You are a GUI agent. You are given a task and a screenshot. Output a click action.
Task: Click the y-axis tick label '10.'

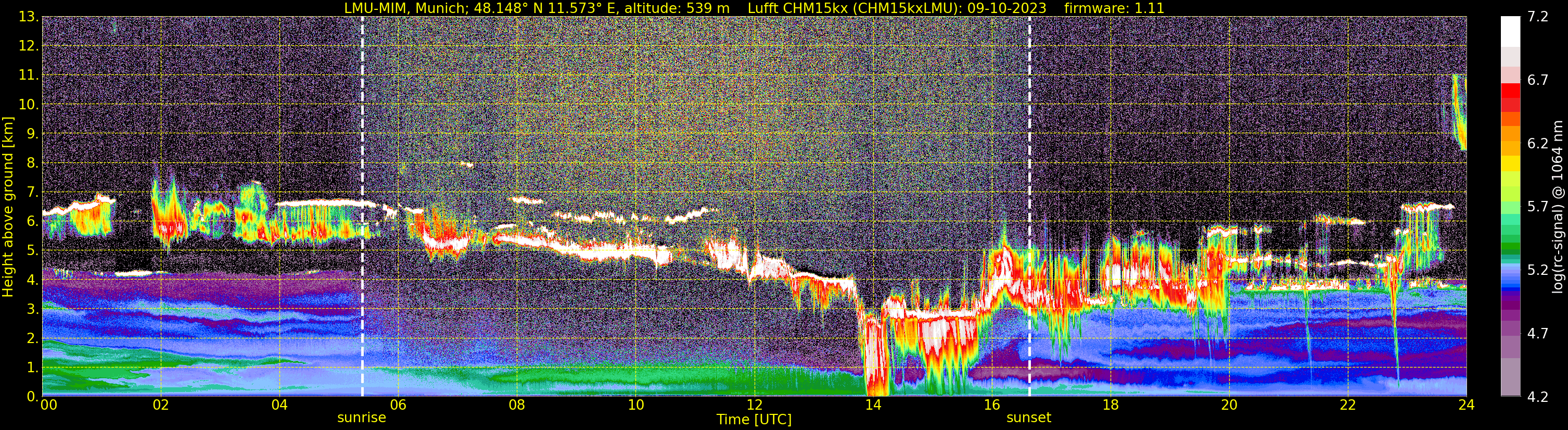pyautogui.click(x=29, y=105)
